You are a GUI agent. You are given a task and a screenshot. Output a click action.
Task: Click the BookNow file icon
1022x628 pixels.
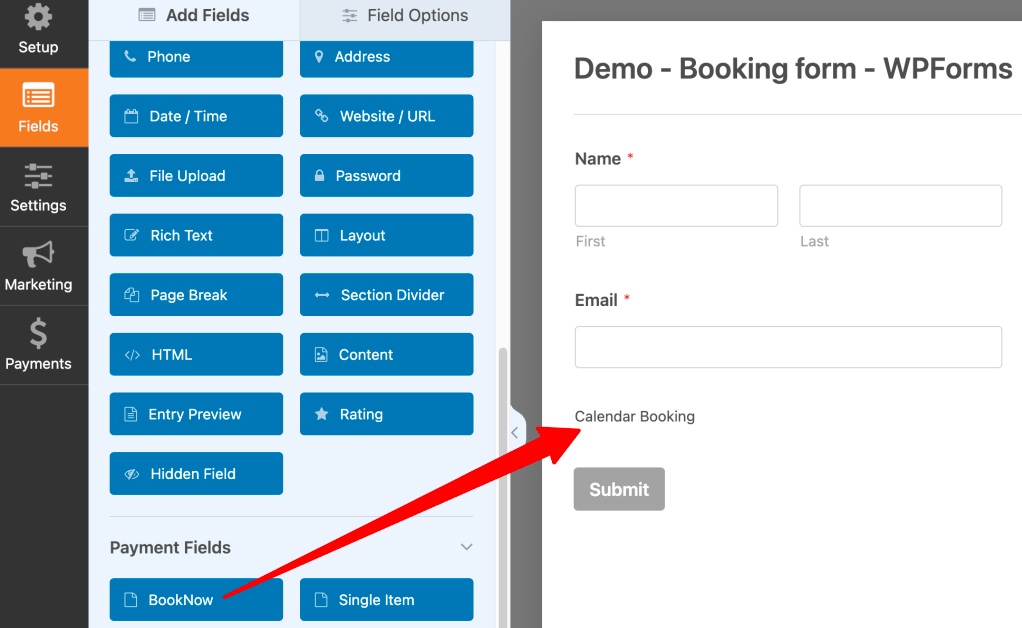pos(130,600)
